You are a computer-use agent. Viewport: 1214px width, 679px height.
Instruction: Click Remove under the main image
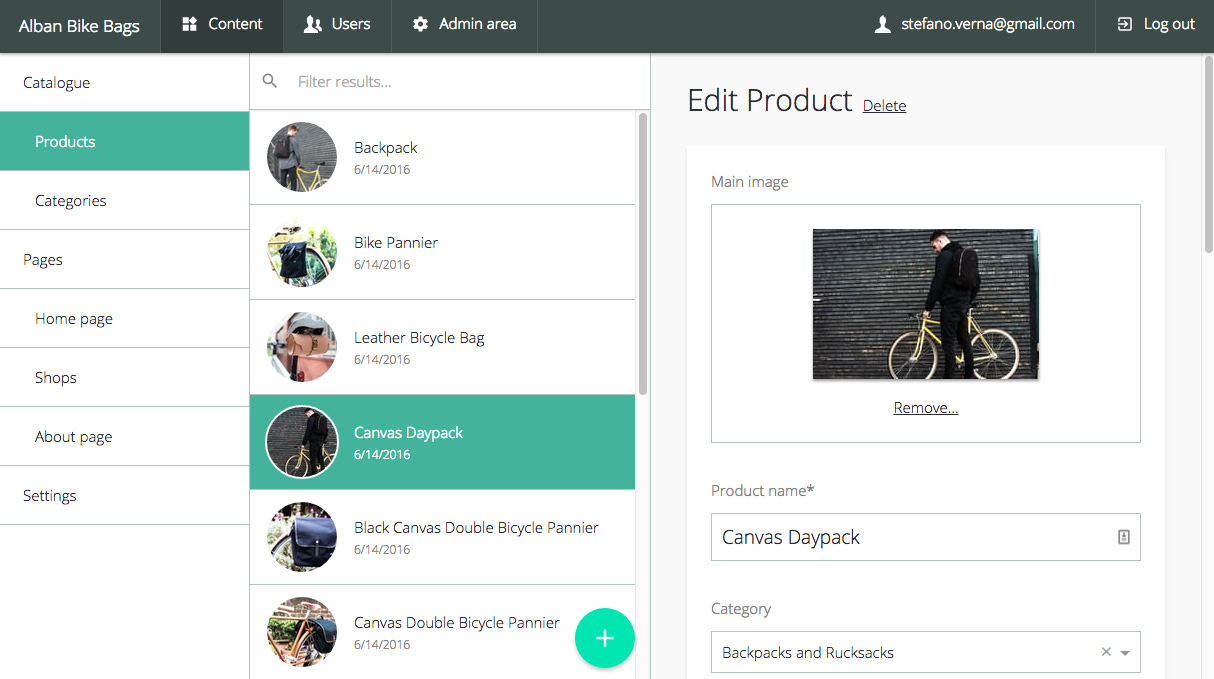click(925, 407)
